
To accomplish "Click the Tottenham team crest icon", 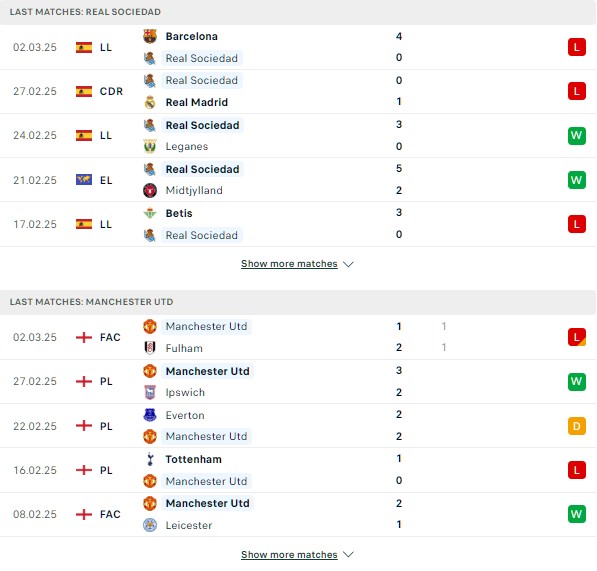I will pyautogui.click(x=150, y=459).
